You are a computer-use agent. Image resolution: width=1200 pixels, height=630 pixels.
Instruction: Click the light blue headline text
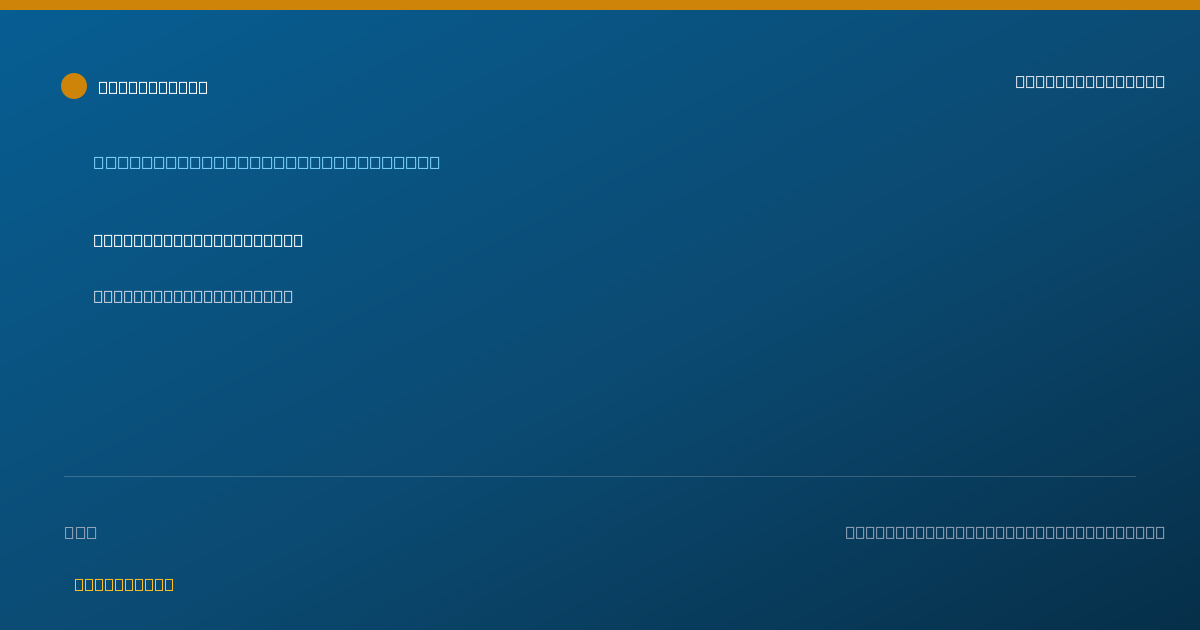[267, 162]
